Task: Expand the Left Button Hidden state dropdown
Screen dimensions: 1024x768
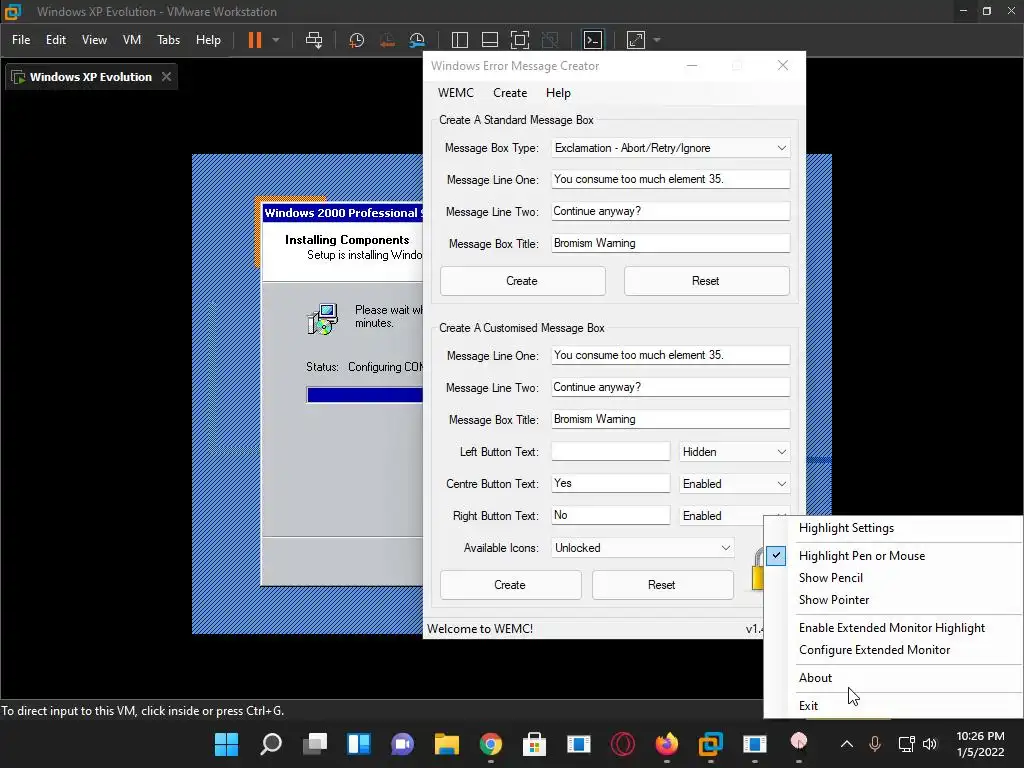Action: [x=735, y=452]
